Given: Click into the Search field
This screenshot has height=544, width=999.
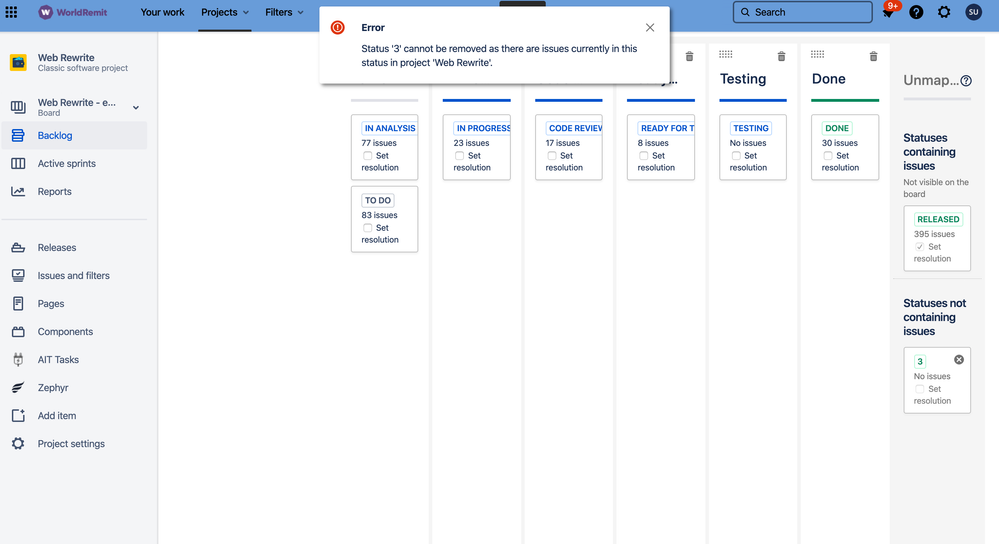Looking at the screenshot, I should tap(802, 12).
